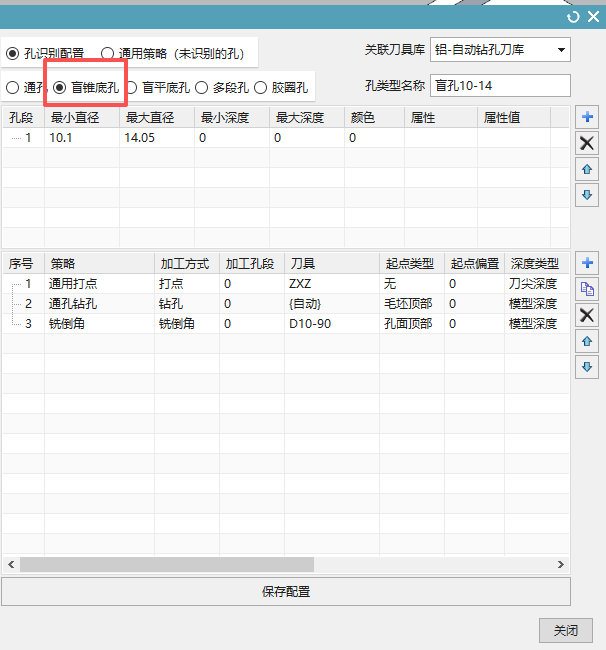
Task: Delete strategy with the lower X icon
Action: click(x=587, y=315)
